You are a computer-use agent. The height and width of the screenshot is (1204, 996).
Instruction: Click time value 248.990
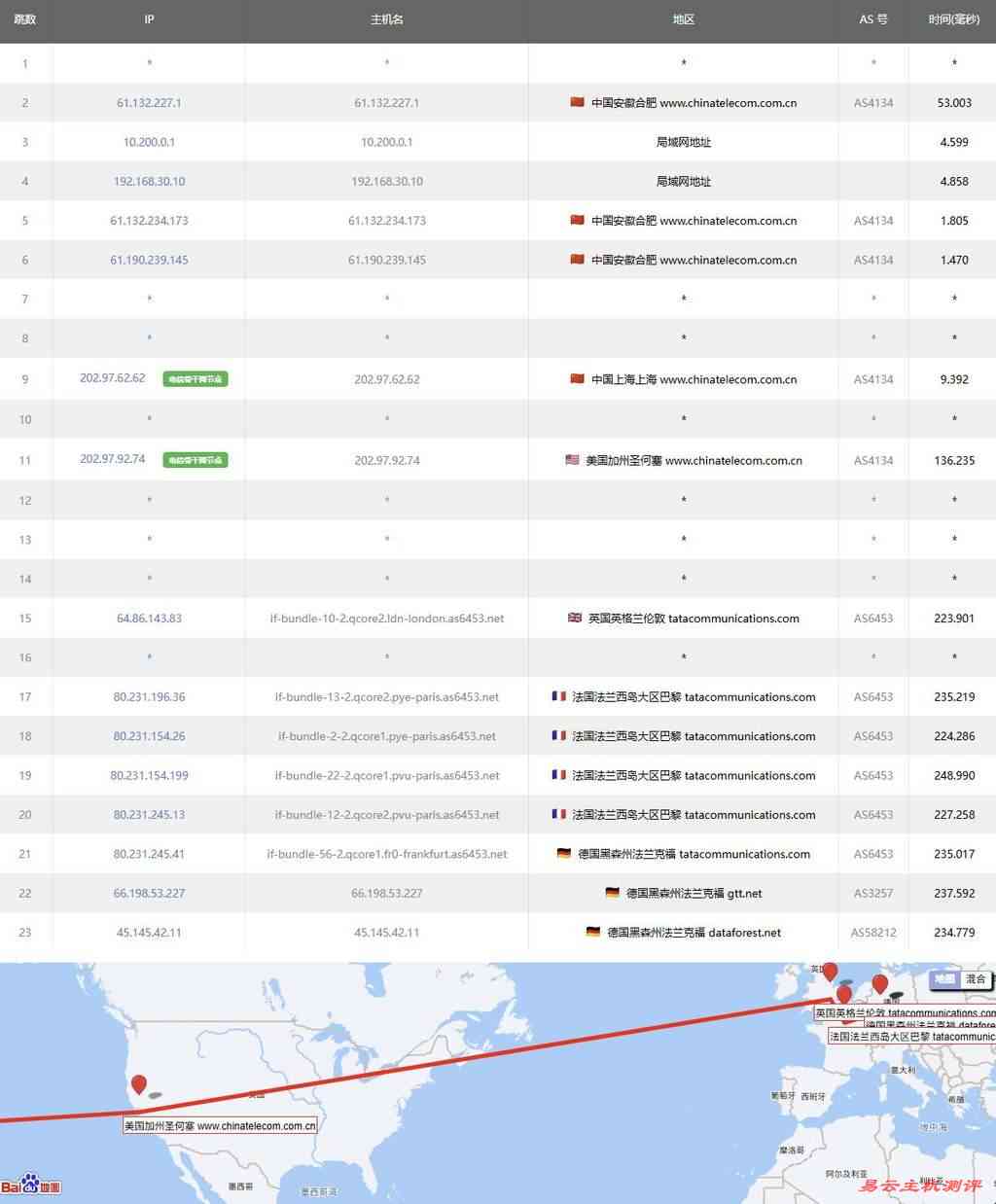coord(954,775)
